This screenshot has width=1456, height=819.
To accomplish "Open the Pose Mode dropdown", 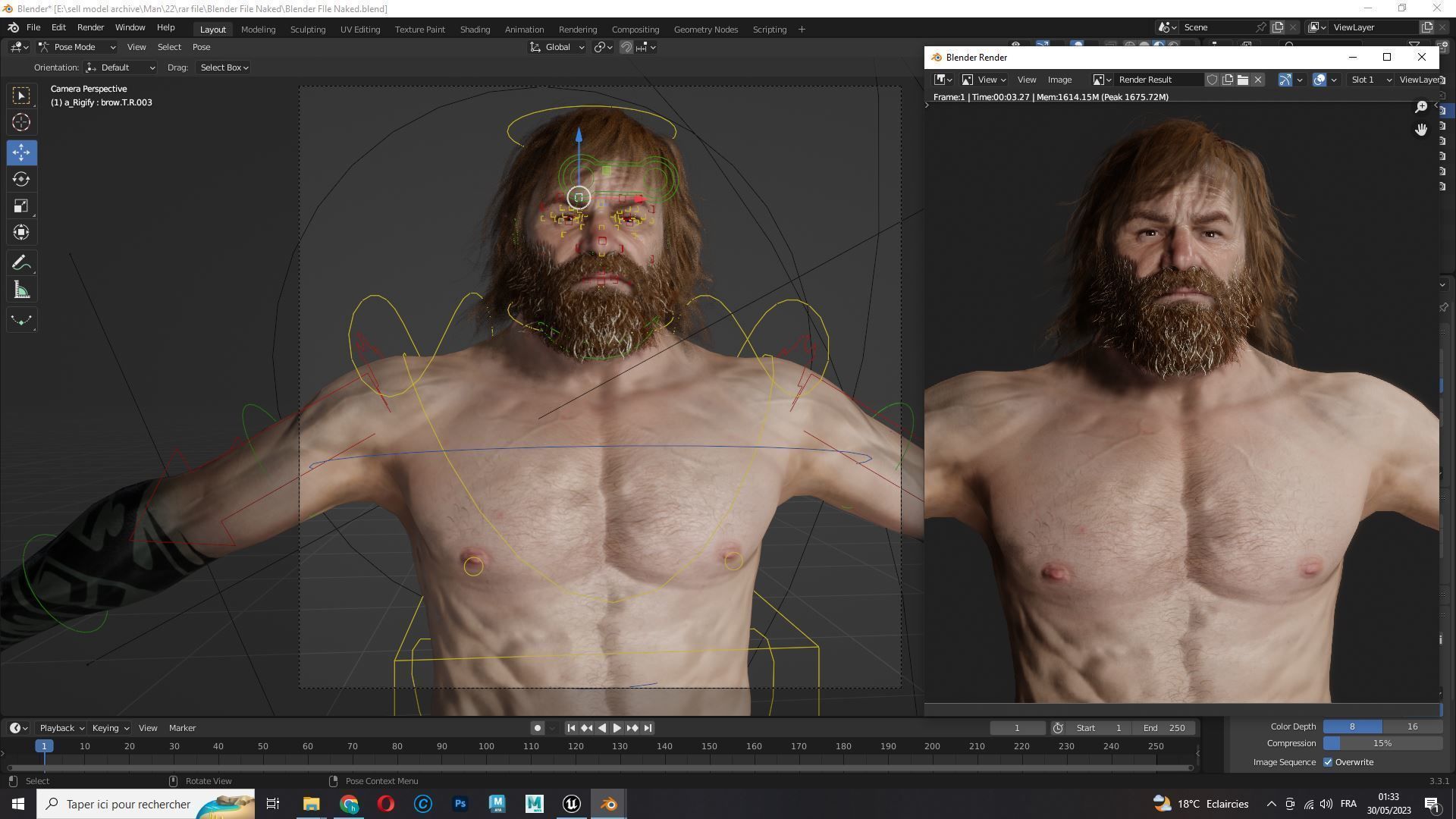I will pyautogui.click(x=77, y=47).
